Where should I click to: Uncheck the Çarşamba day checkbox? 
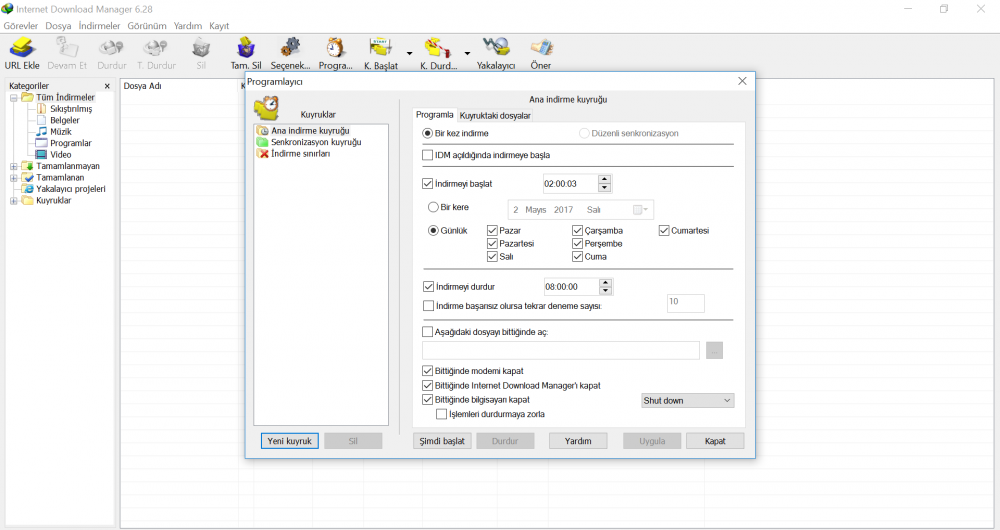click(577, 231)
